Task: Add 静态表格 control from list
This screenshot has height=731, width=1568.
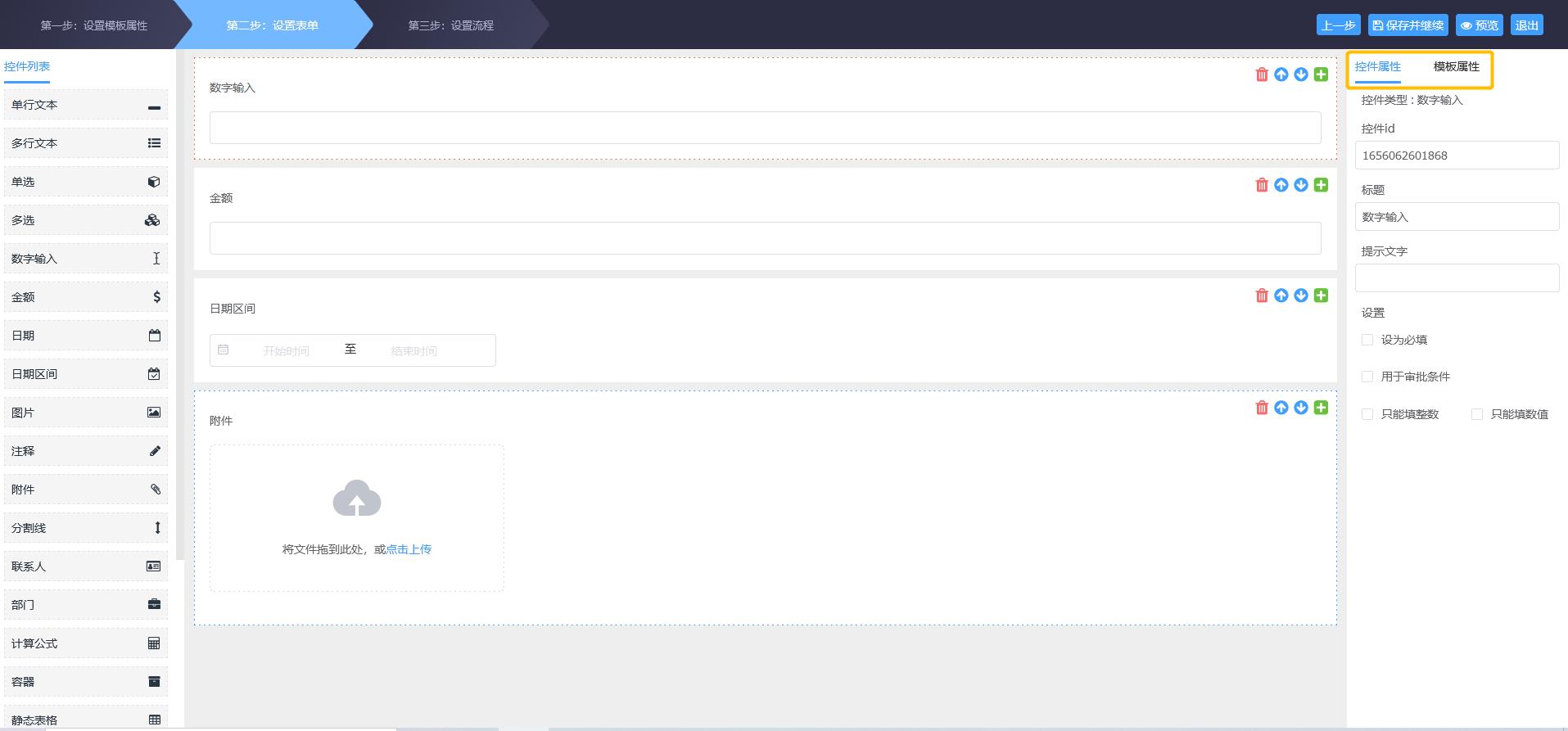Action: coord(86,718)
